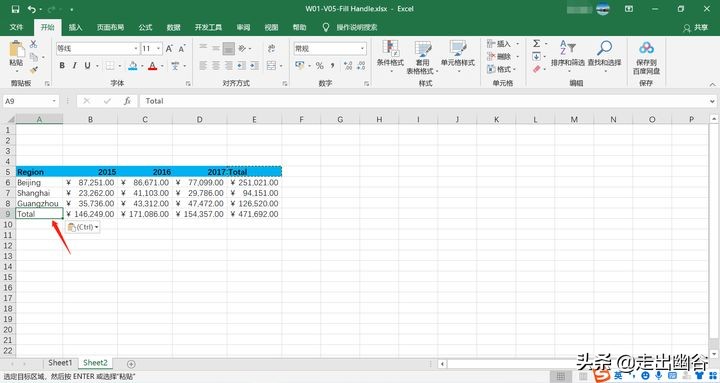Image resolution: width=720 pixels, height=383 pixels.
Task: Toggle align right button
Action: [x=229, y=66]
